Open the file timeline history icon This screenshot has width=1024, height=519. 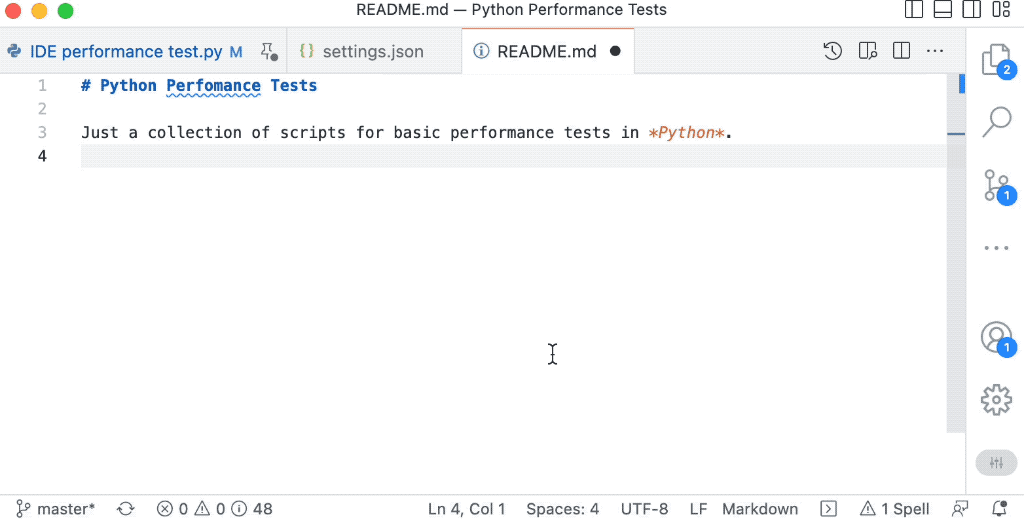[832, 51]
